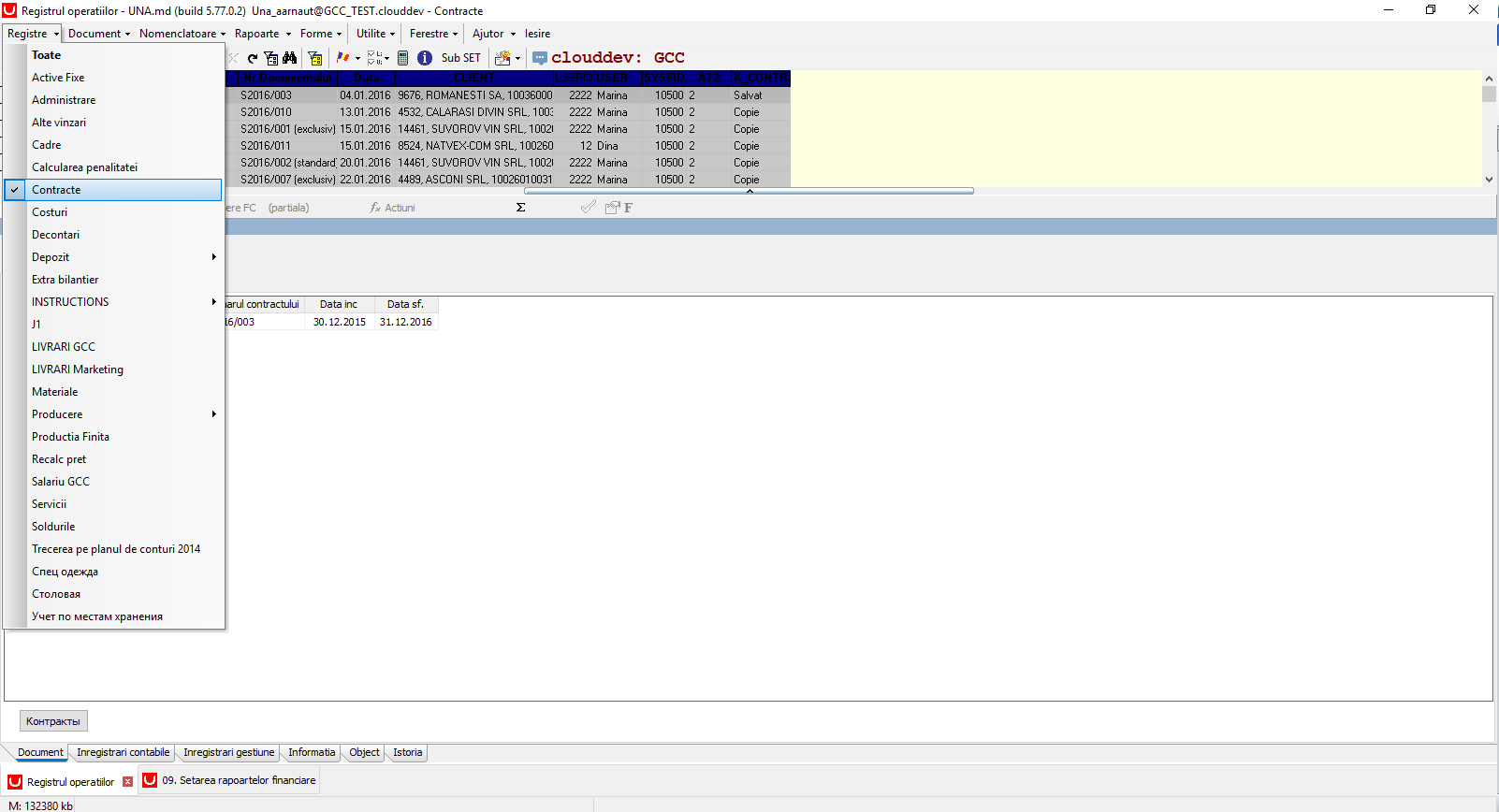Viewport: 1499px width, 812px height.
Task: Click the language flag toolbar icon
Action: point(342,58)
